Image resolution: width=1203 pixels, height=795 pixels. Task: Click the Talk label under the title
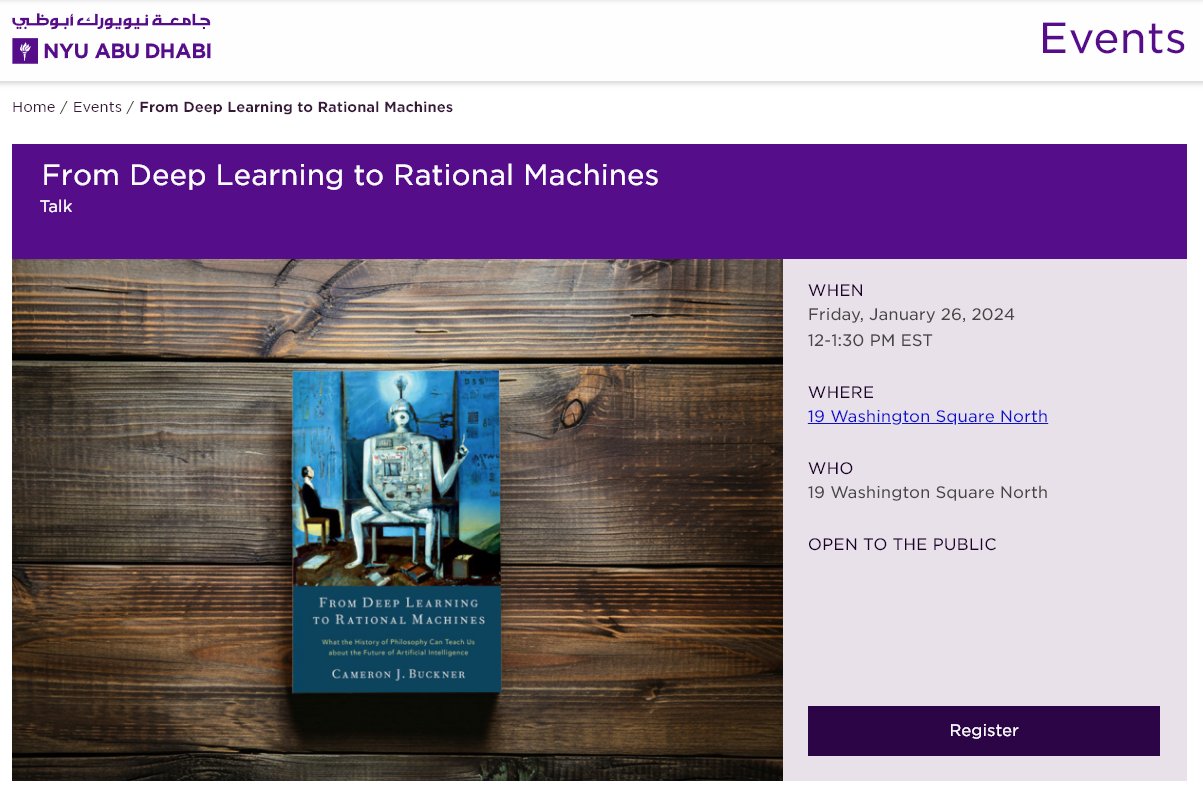(x=56, y=207)
